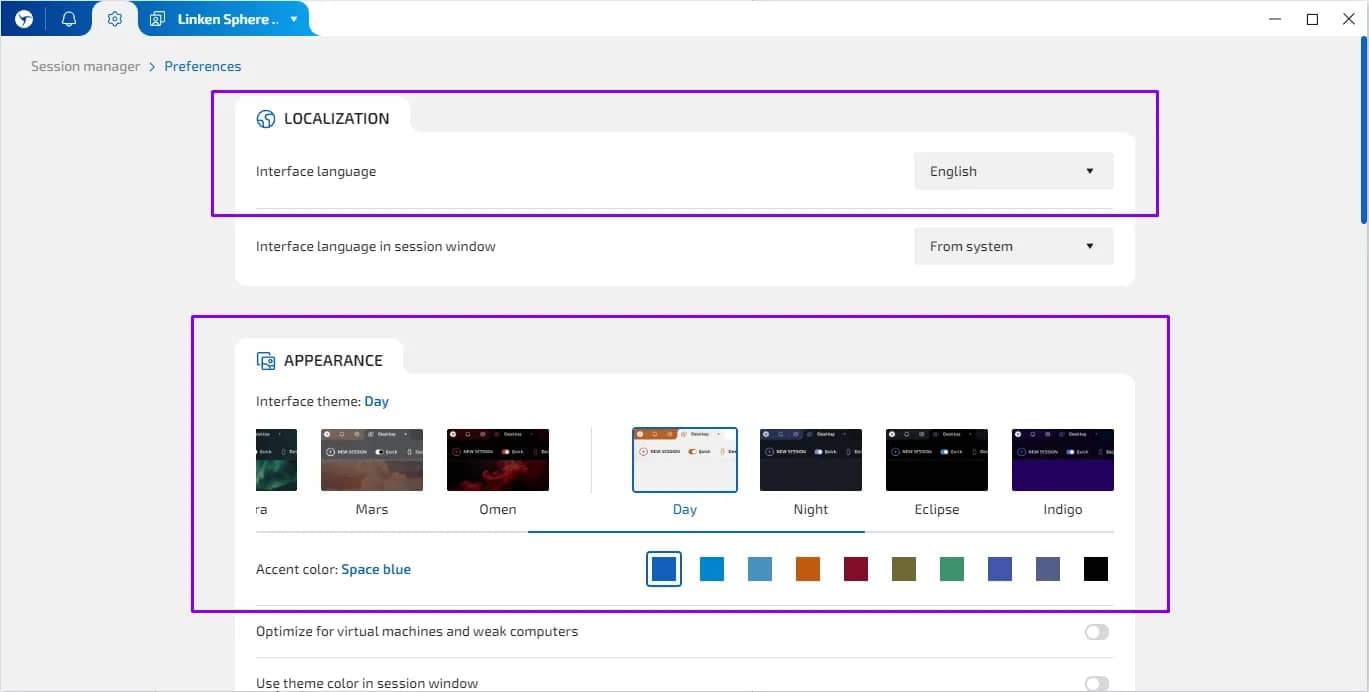Screen dimensions: 1369x692
Task: Toggle Optimize for virtual machines switch
Action: click(x=1097, y=632)
